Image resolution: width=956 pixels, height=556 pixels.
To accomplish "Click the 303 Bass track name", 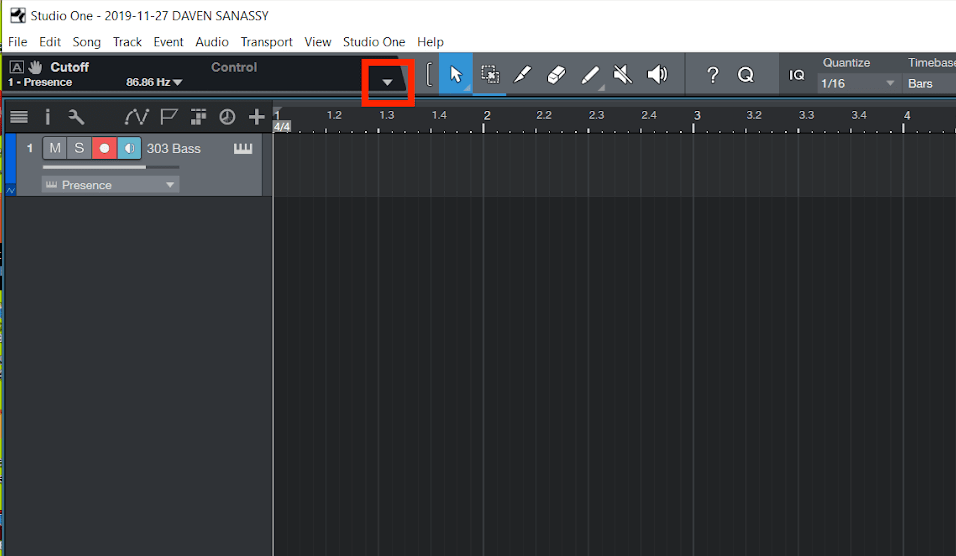I will tap(174, 148).
